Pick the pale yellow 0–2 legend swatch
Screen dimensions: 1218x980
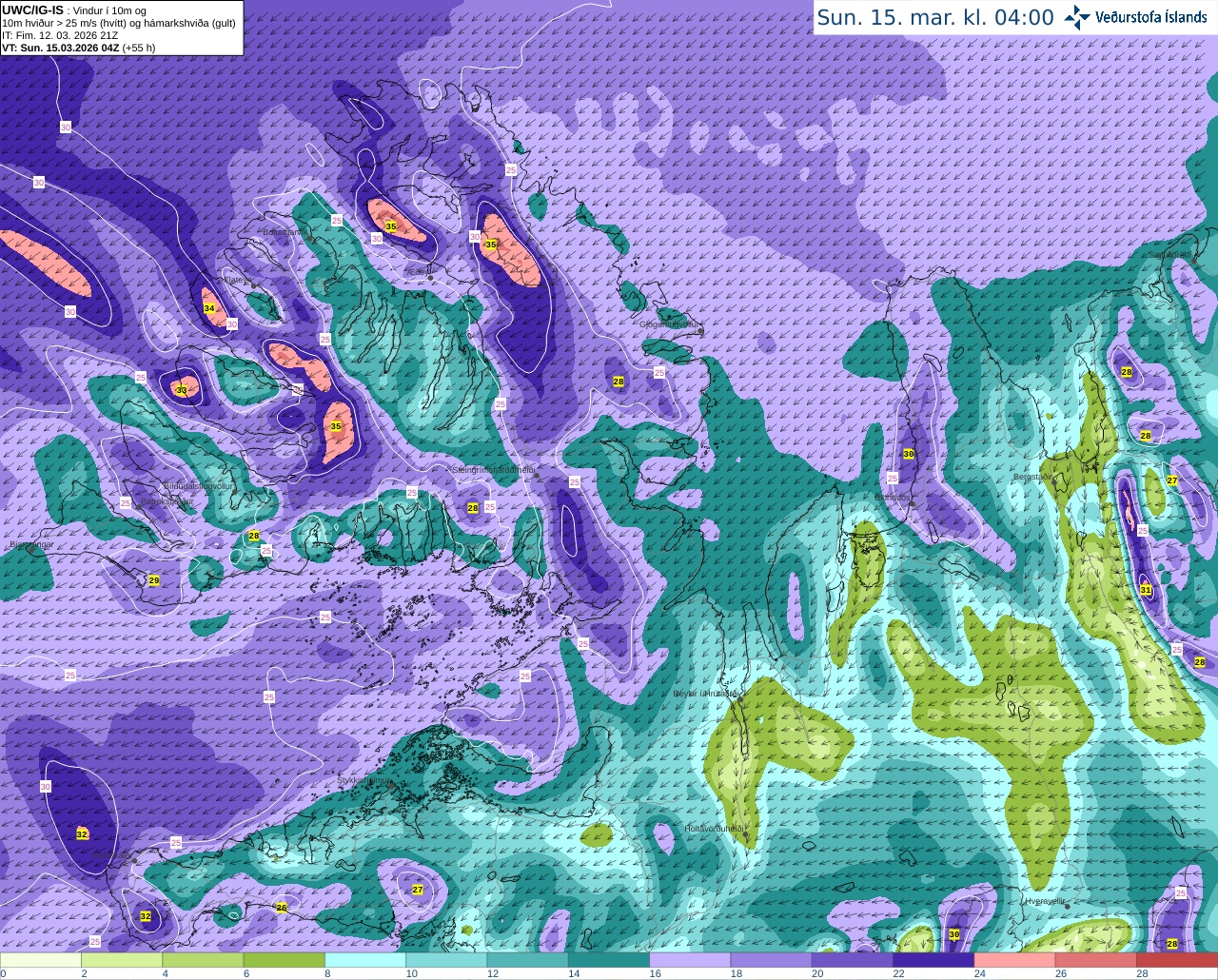(x=41, y=960)
